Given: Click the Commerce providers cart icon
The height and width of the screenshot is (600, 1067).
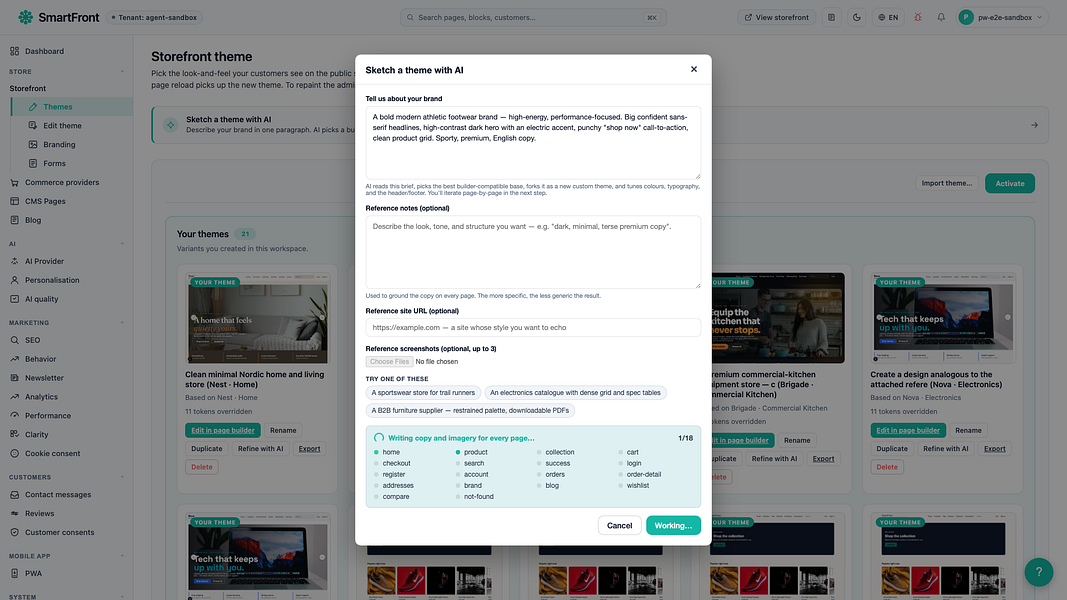Looking at the screenshot, I should (14, 182).
